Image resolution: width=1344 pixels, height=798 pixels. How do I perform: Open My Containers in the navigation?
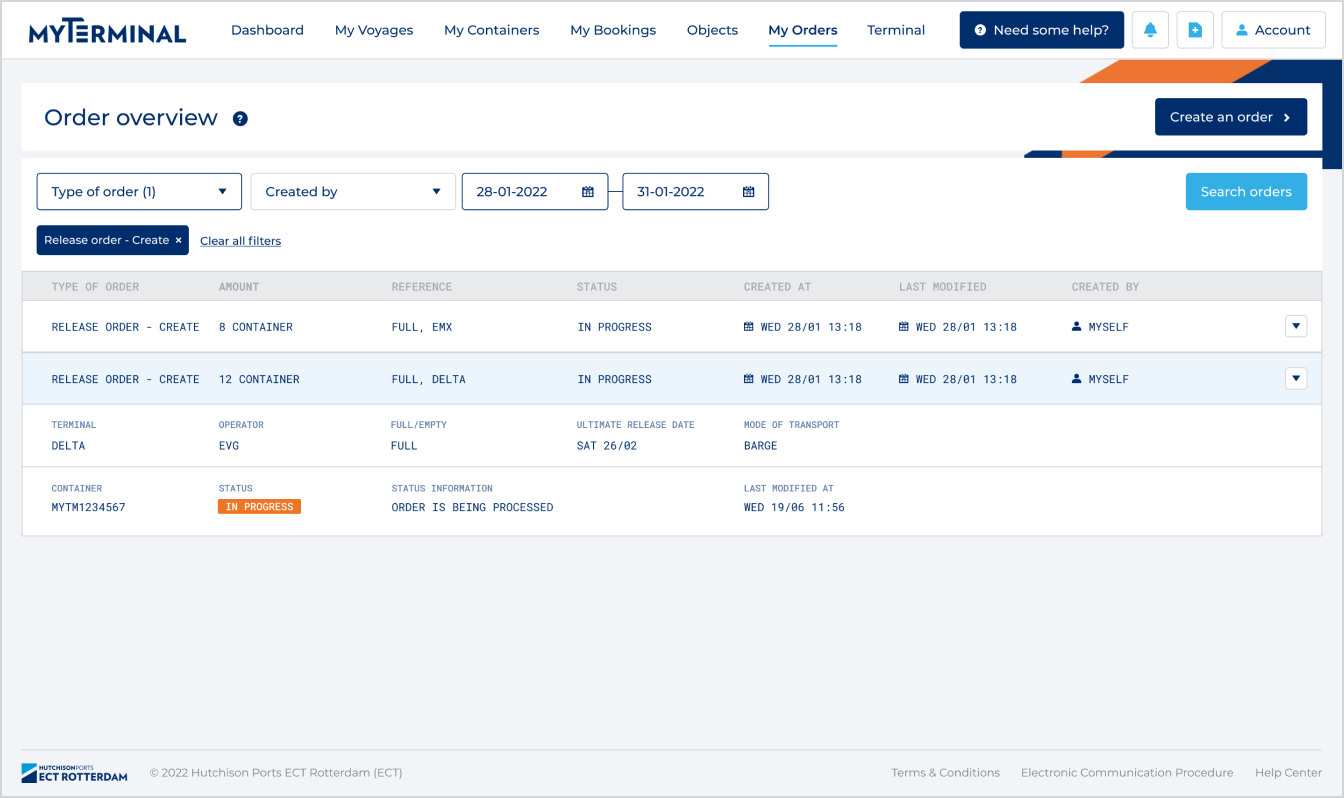point(492,30)
